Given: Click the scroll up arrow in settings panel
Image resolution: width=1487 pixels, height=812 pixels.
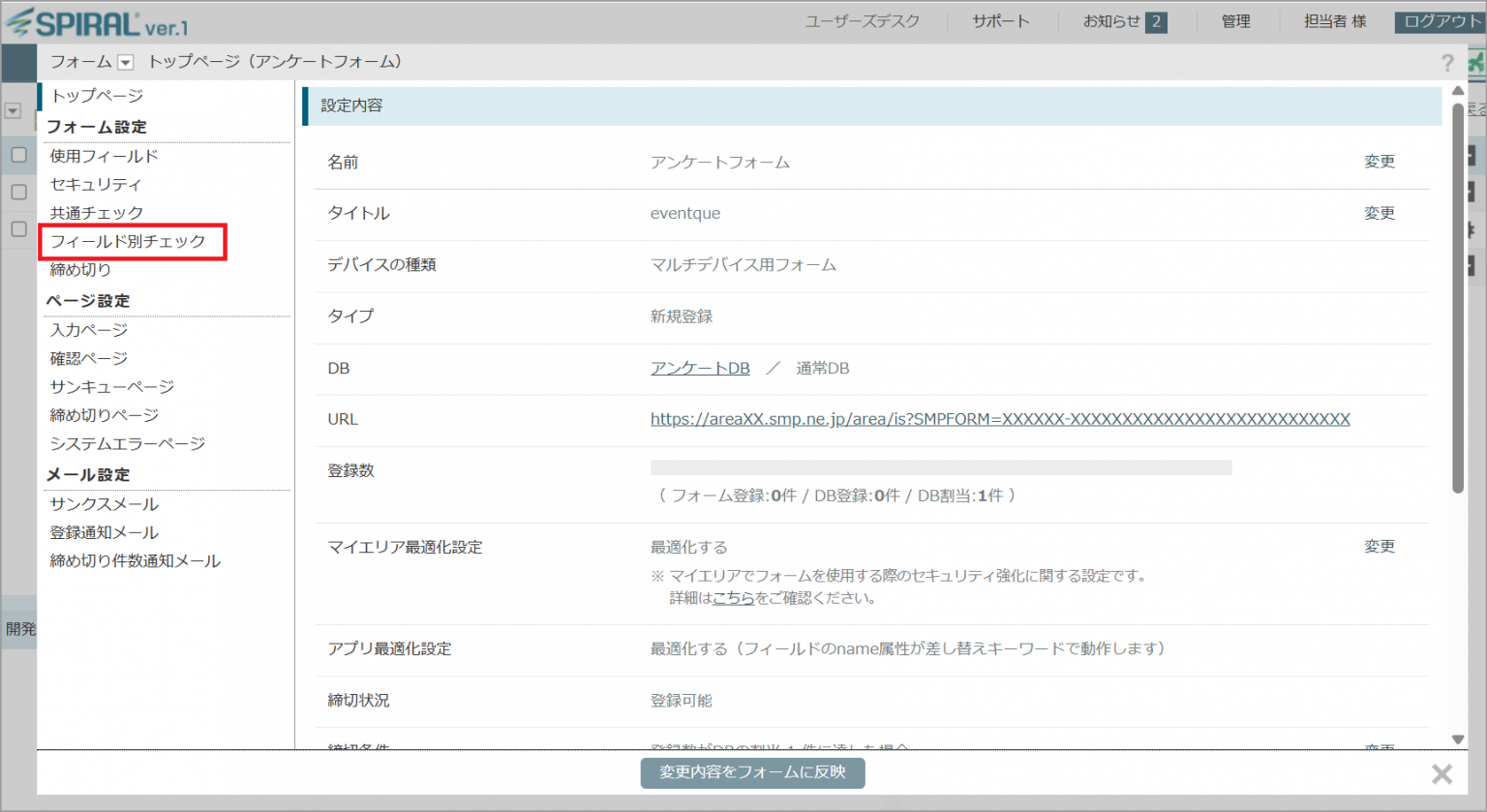Looking at the screenshot, I should point(1458,91).
